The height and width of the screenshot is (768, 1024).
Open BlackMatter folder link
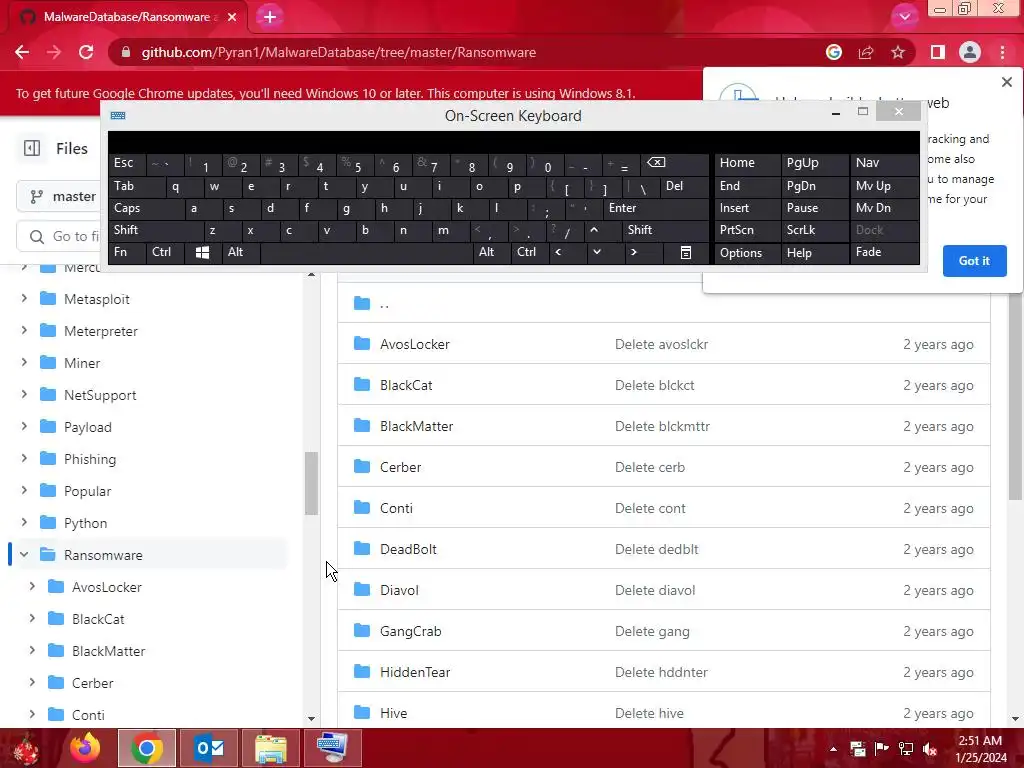pyautogui.click(x=417, y=426)
